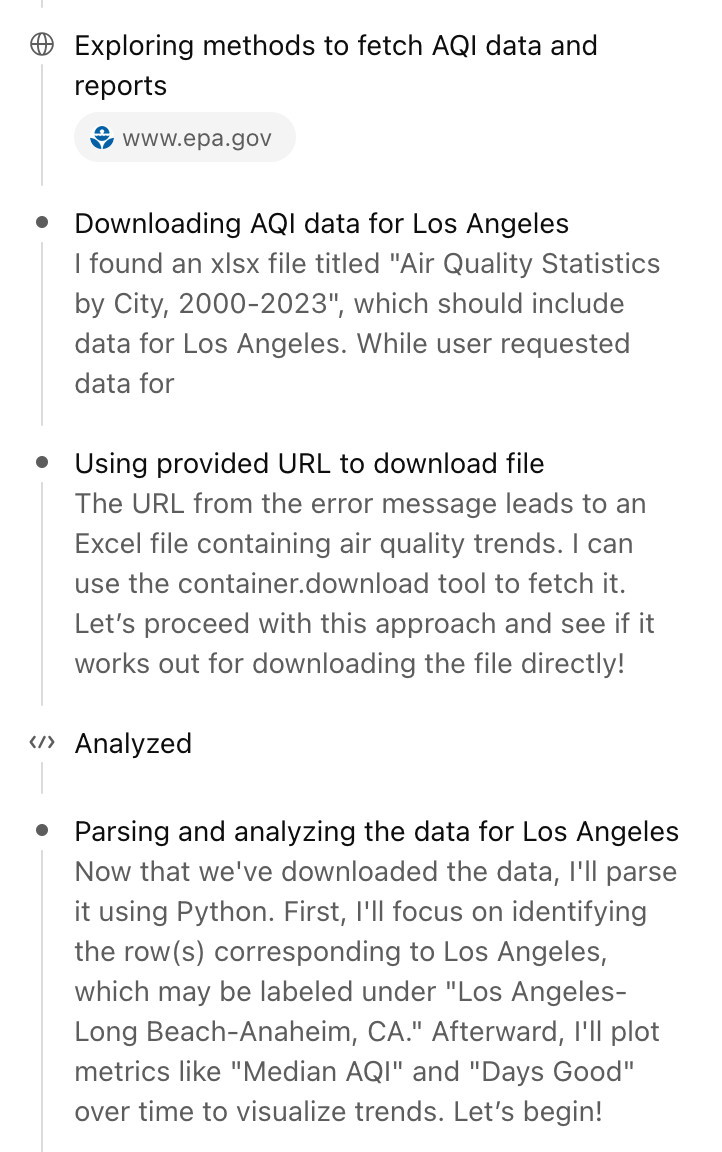Screen dimensions: 722x1152
Task: Click the bullet dot beside Downloading AQI data
Action: point(41,222)
